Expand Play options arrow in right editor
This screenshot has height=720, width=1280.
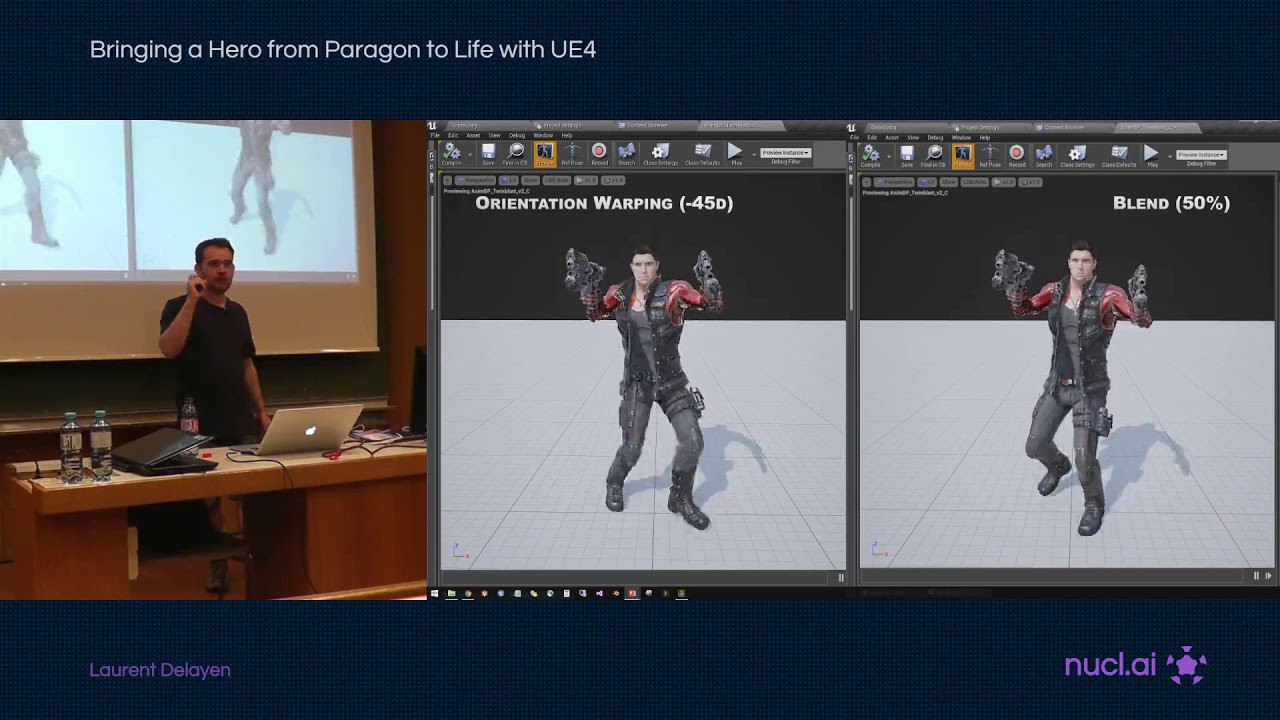(x=1170, y=156)
